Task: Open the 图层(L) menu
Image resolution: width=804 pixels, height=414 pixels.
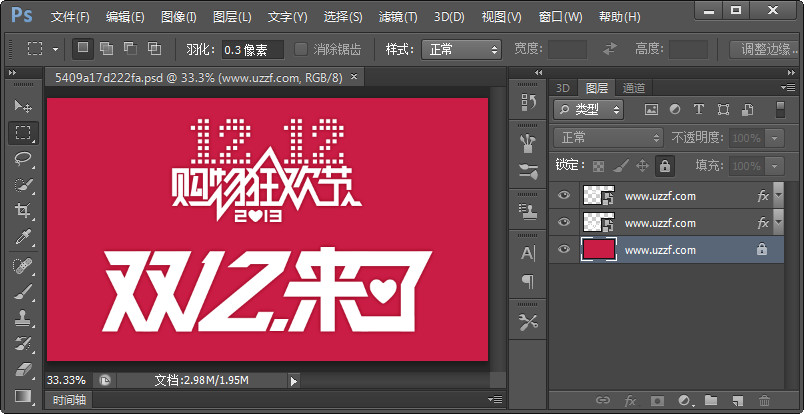Action: [232, 17]
